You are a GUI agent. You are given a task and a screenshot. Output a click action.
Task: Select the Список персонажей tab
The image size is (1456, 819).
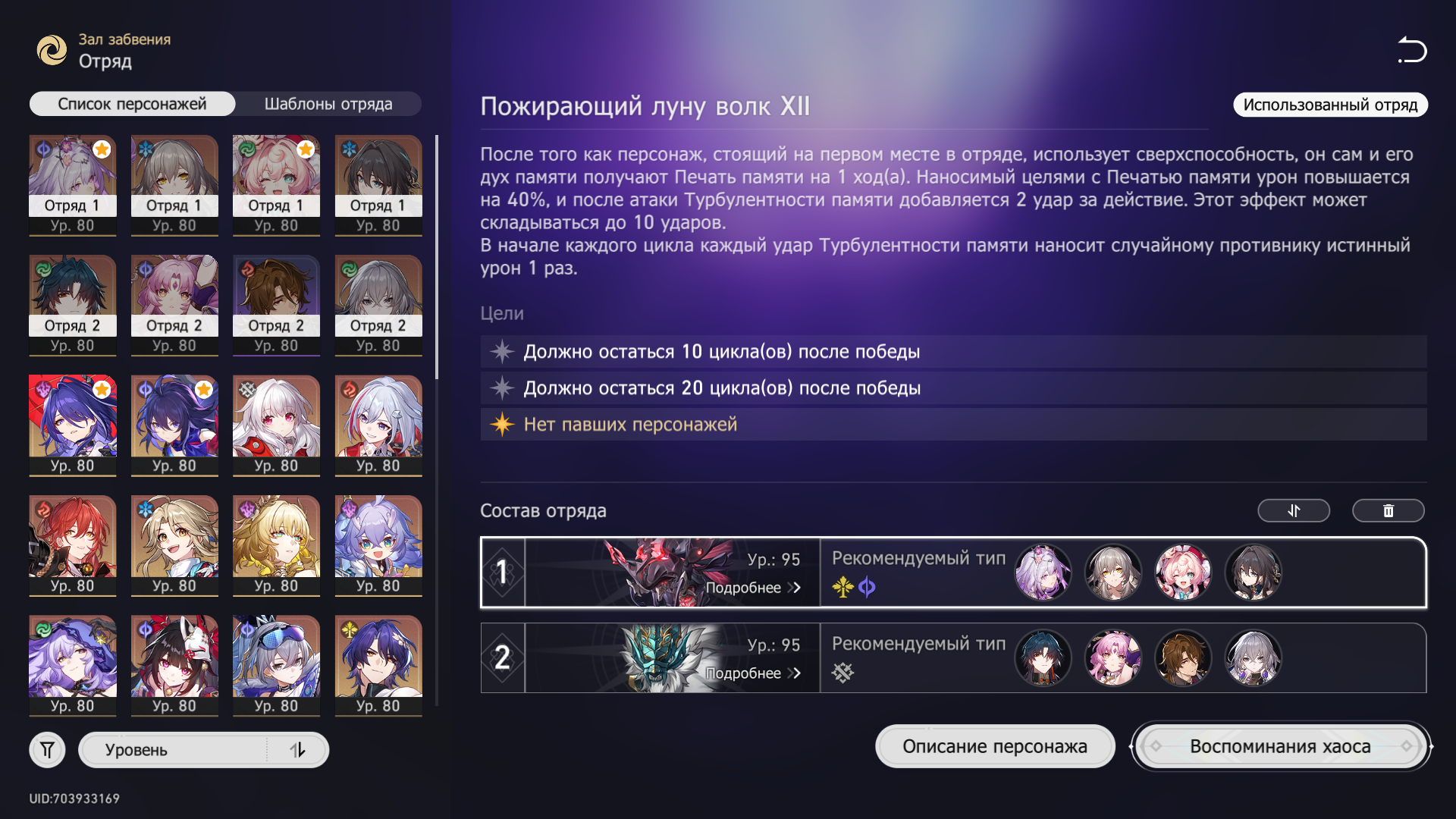132,104
